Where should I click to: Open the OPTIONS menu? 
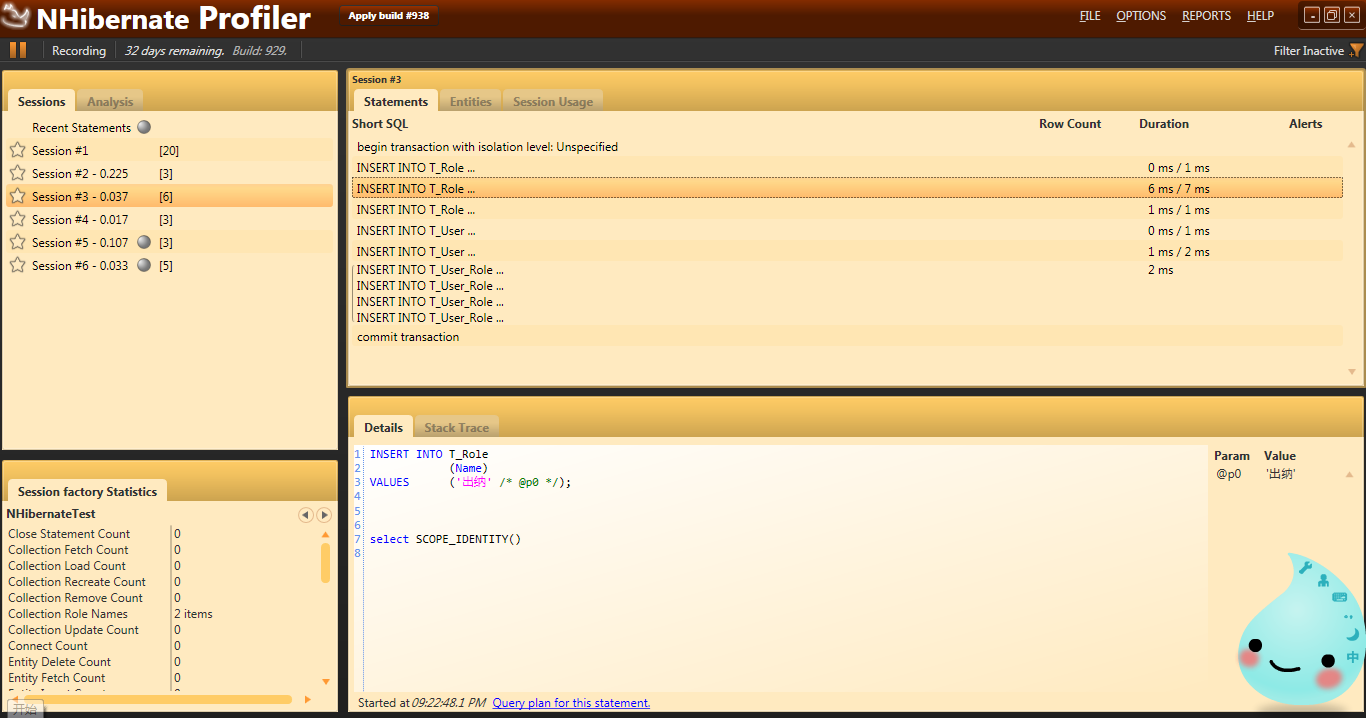[1140, 16]
